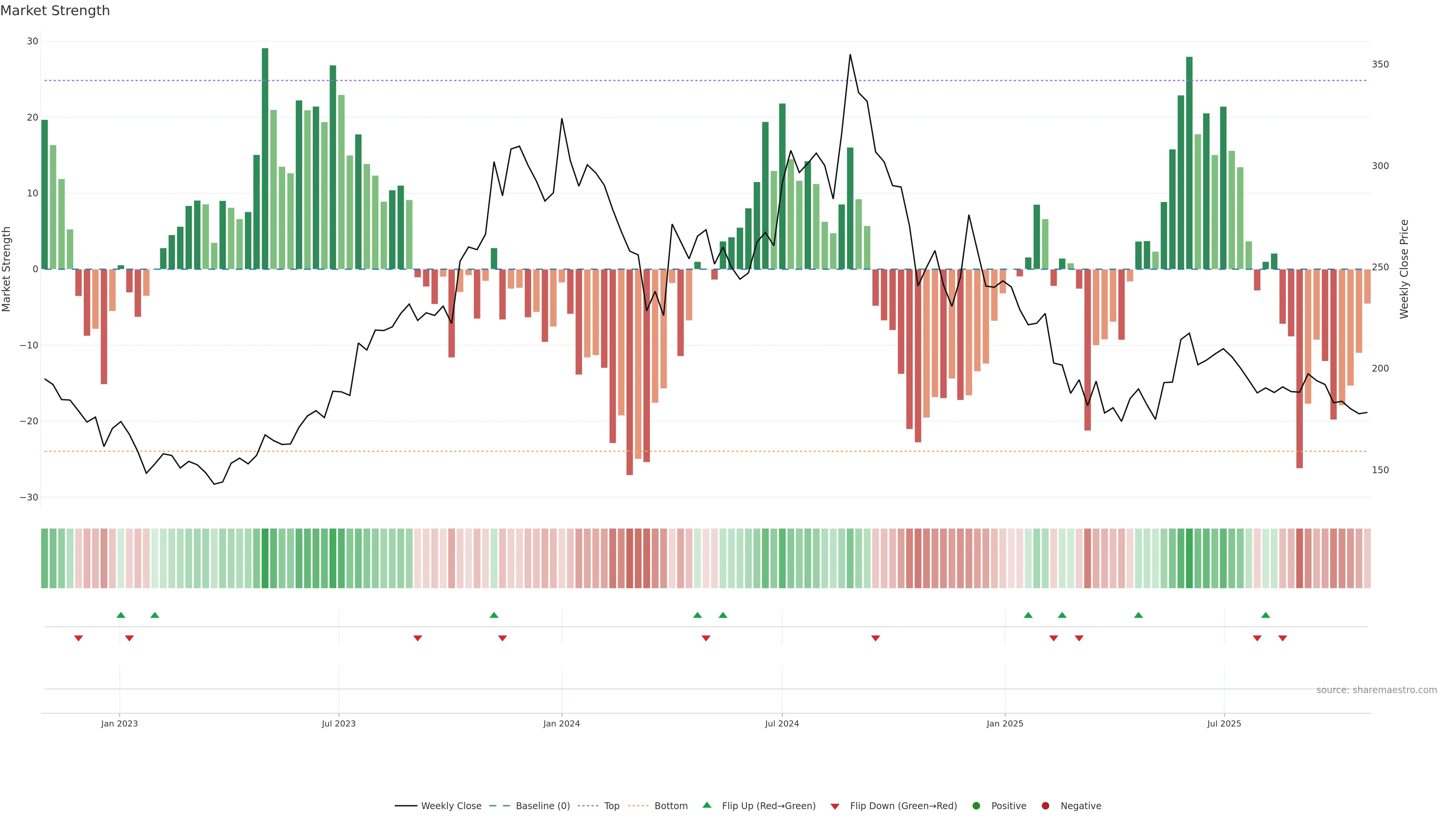The height and width of the screenshot is (819, 1456).
Task: Click the Flip Down red triangle legend icon
Action: [835, 806]
